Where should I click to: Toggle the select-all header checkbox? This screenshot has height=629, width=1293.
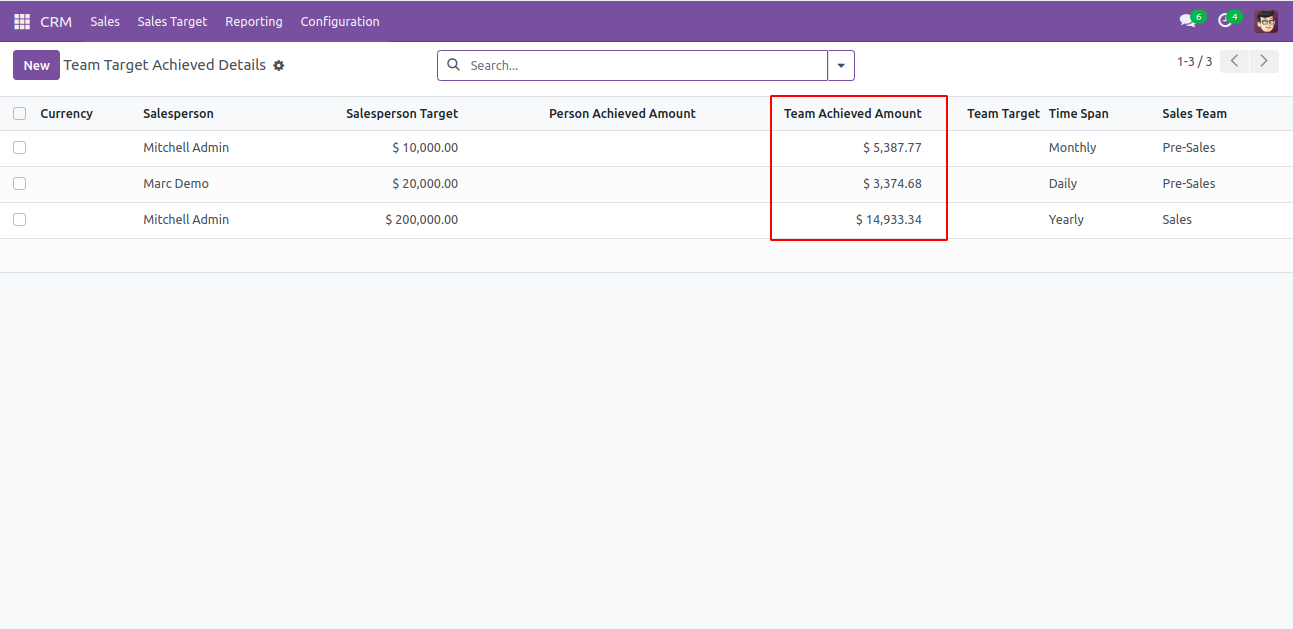(20, 114)
